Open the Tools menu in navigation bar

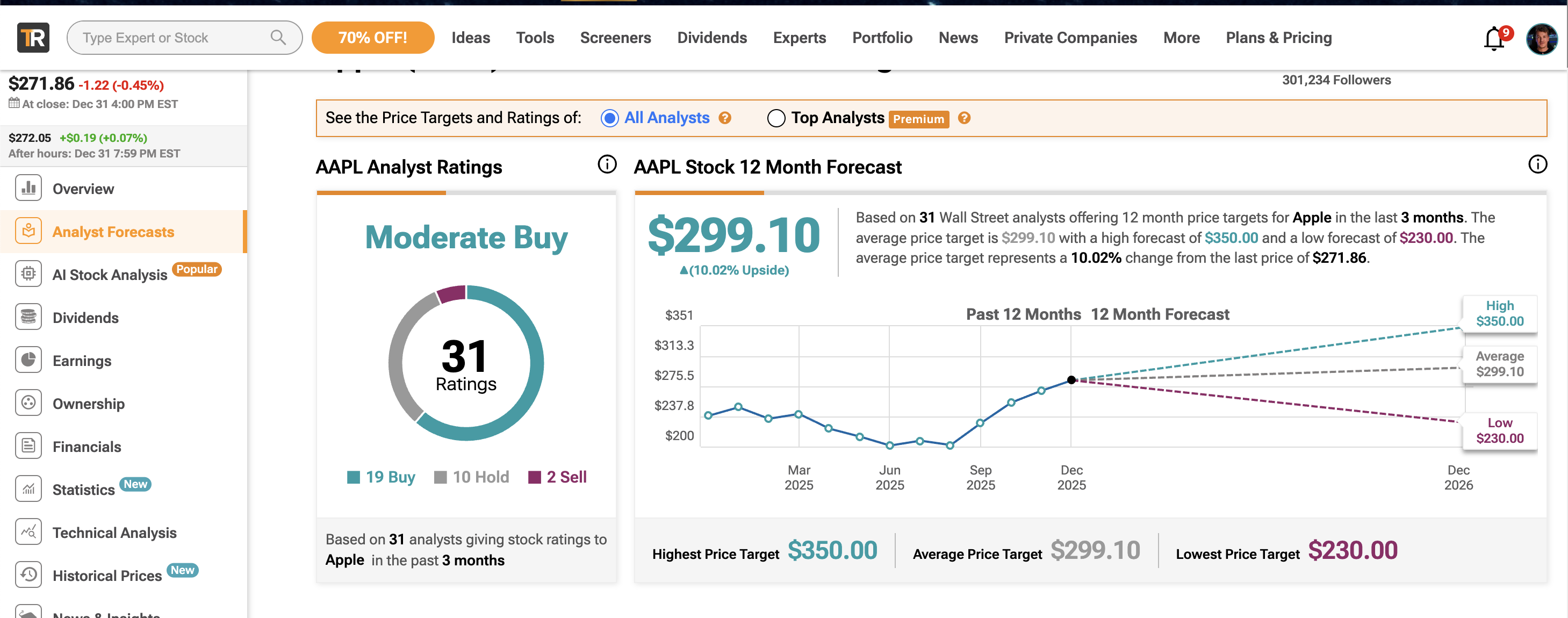tap(535, 38)
